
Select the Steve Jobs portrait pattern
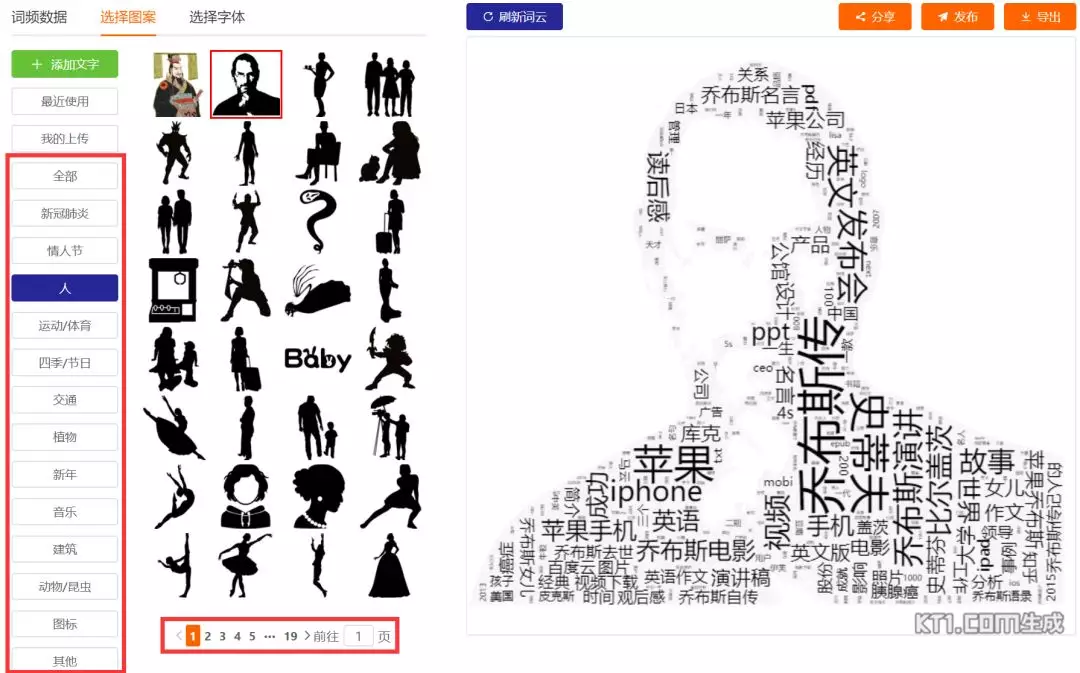pyautogui.click(x=246, y=84)
